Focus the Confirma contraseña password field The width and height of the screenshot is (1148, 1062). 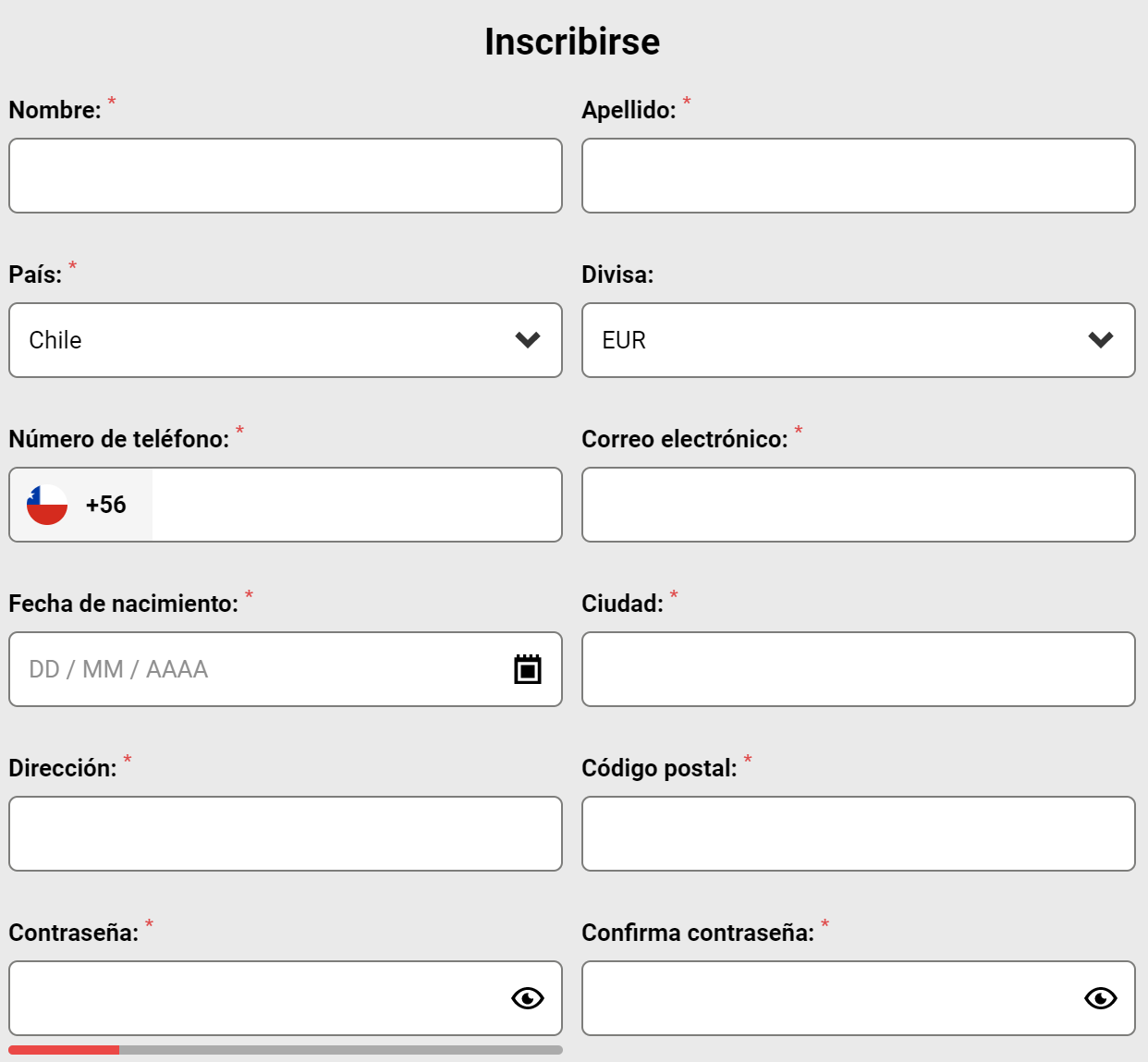[832, 998]
